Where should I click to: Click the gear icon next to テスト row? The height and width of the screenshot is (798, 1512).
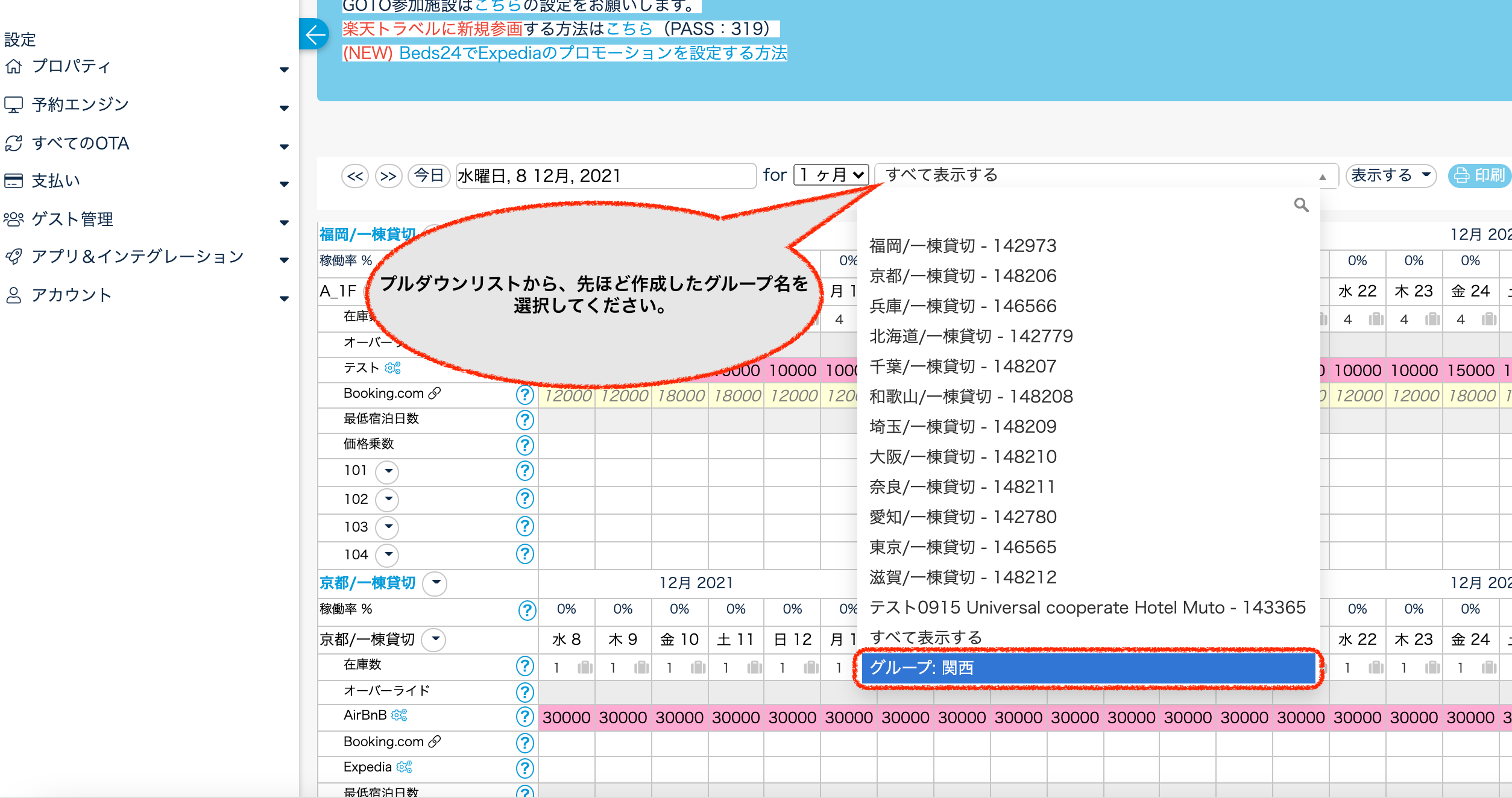pyautogui.click(x=392, y=368)
